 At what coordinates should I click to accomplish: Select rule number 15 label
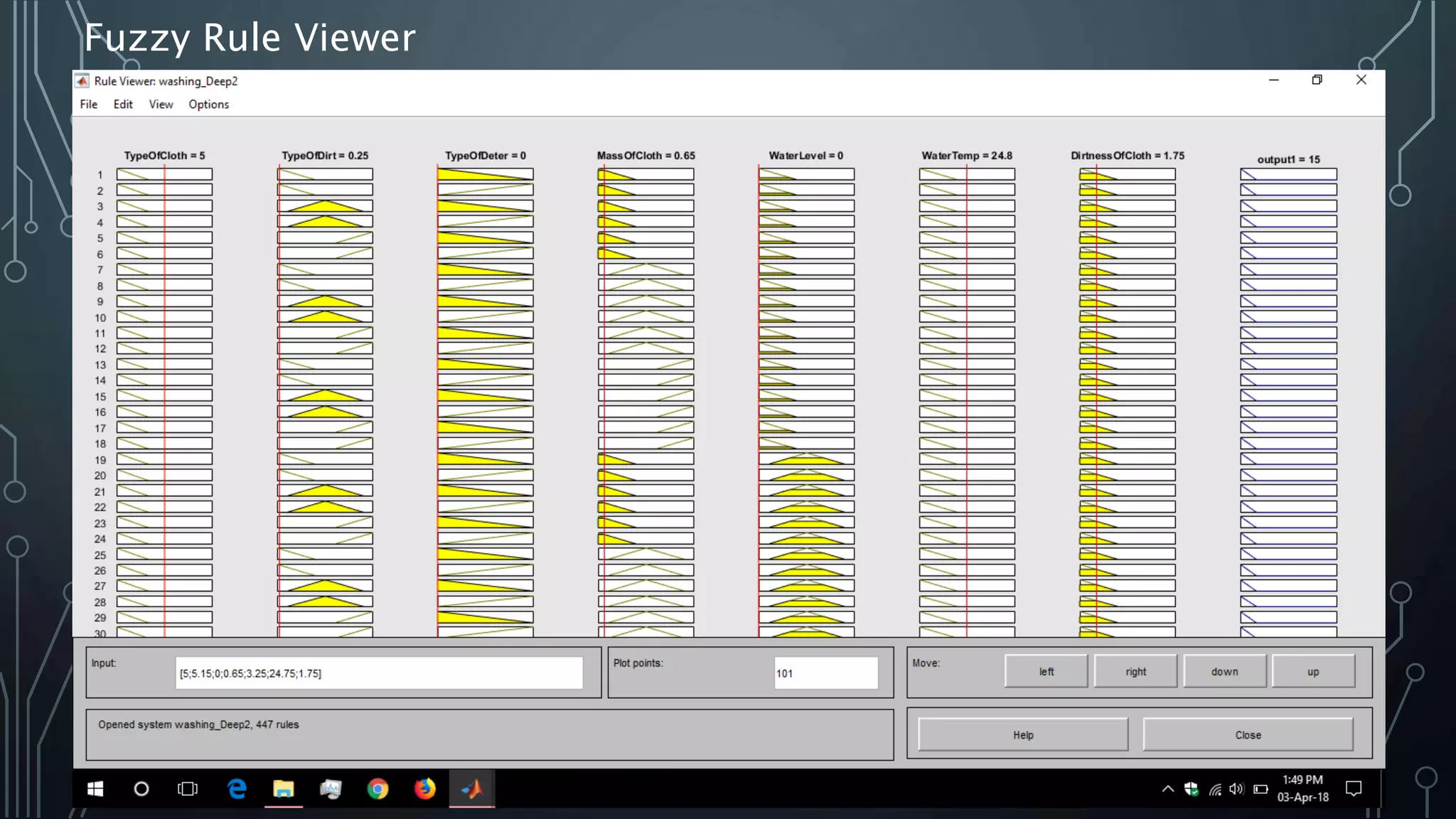100,397
